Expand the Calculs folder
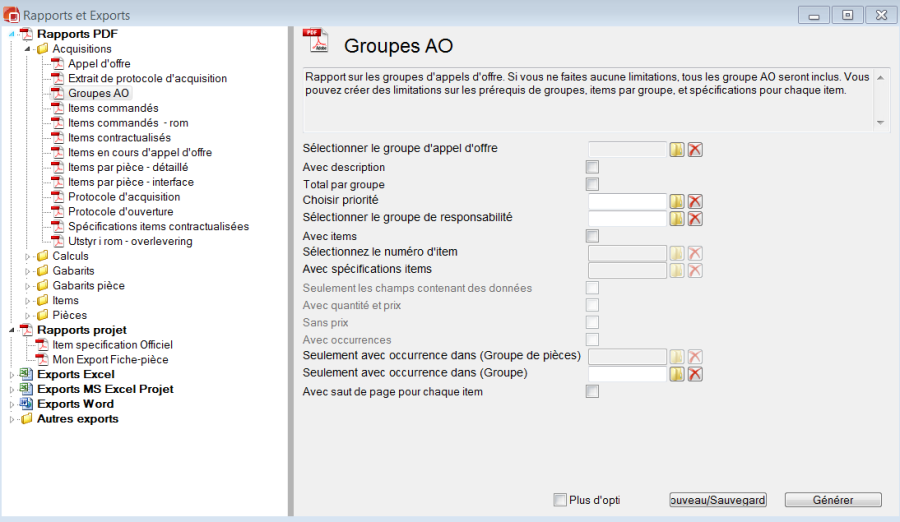900x522 pixels. [x=28, y=257]
